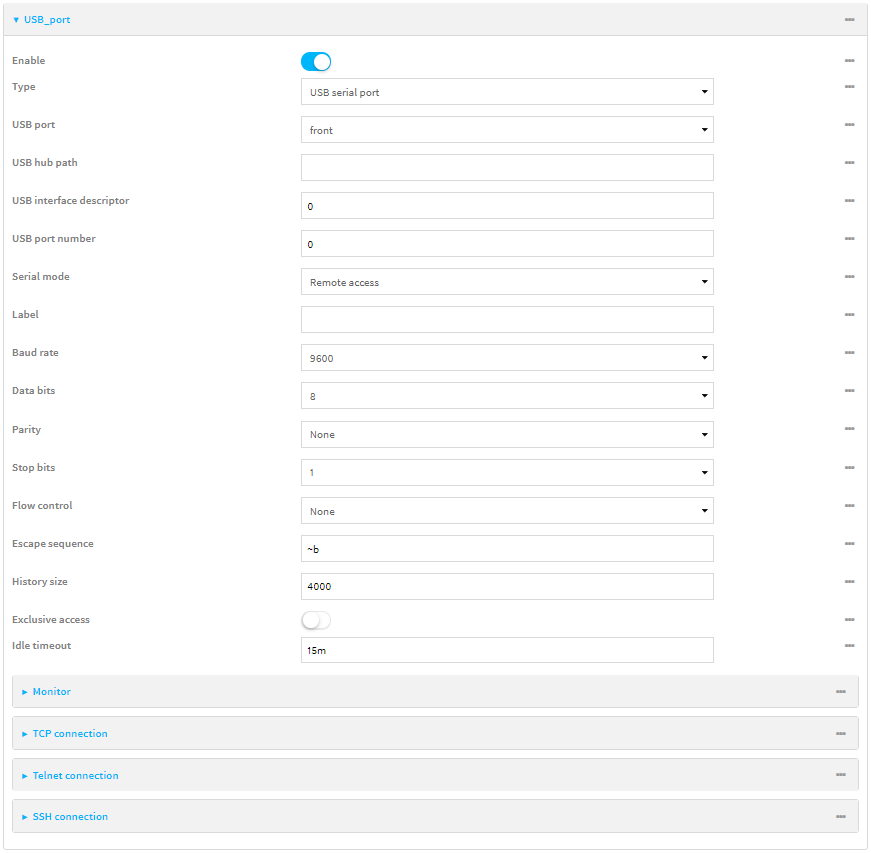Click into the USB hub path field
Screen dimensions: 871x853
point(506,168)
